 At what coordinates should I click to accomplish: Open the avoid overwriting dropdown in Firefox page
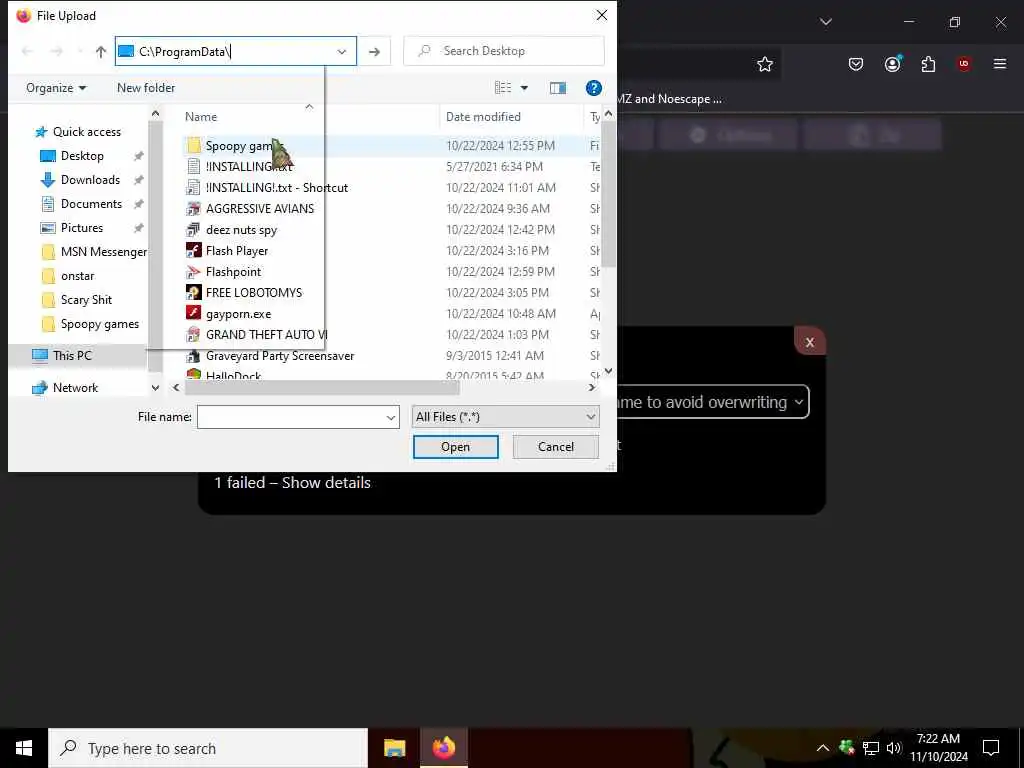pyautogui.click(x=712, y=402)
